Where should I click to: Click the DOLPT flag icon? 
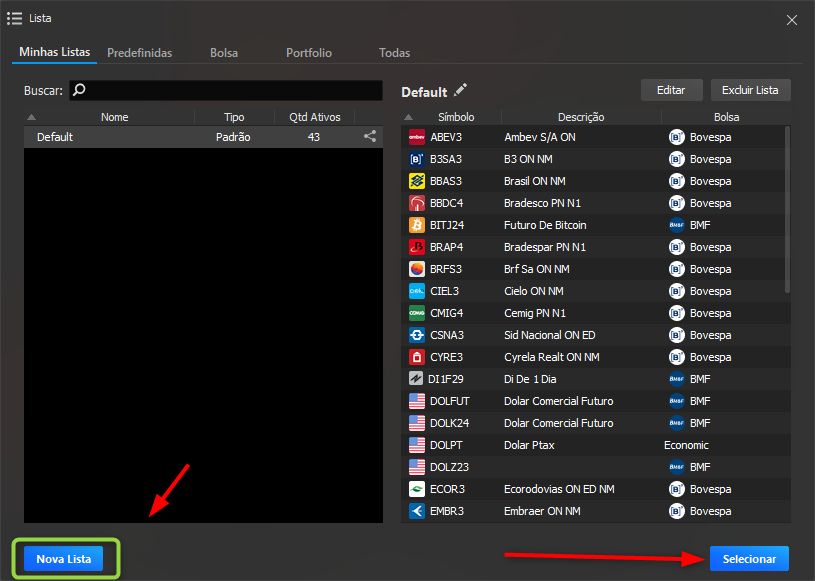point(417,445)
